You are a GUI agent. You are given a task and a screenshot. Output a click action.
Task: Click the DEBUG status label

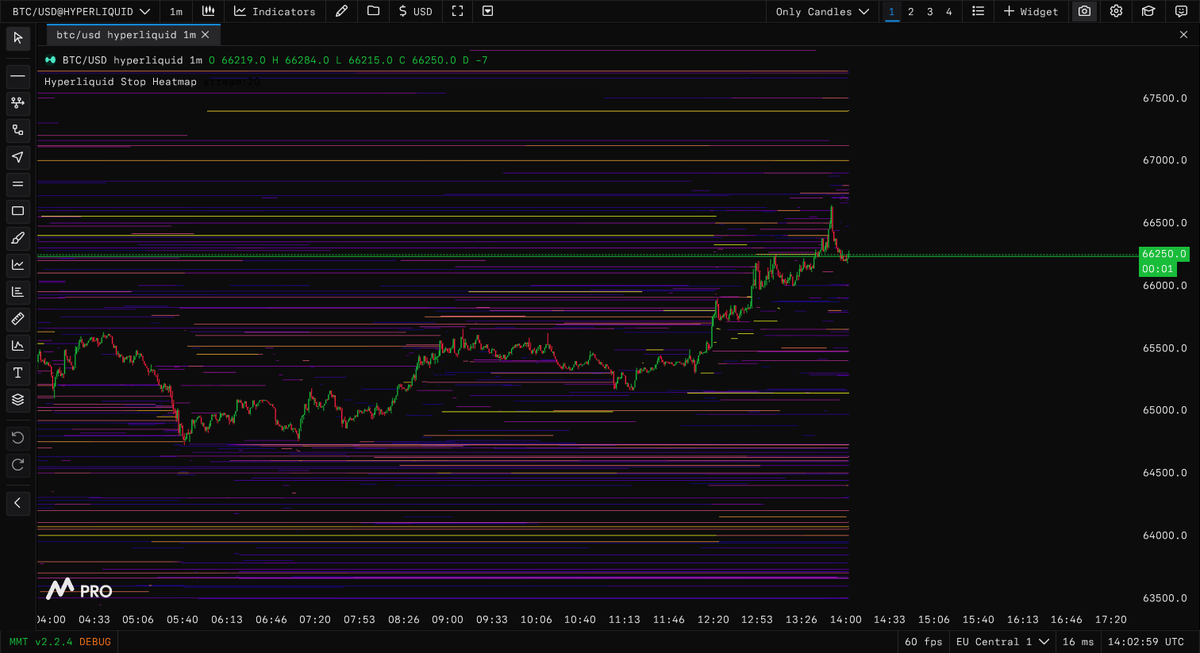95,641
